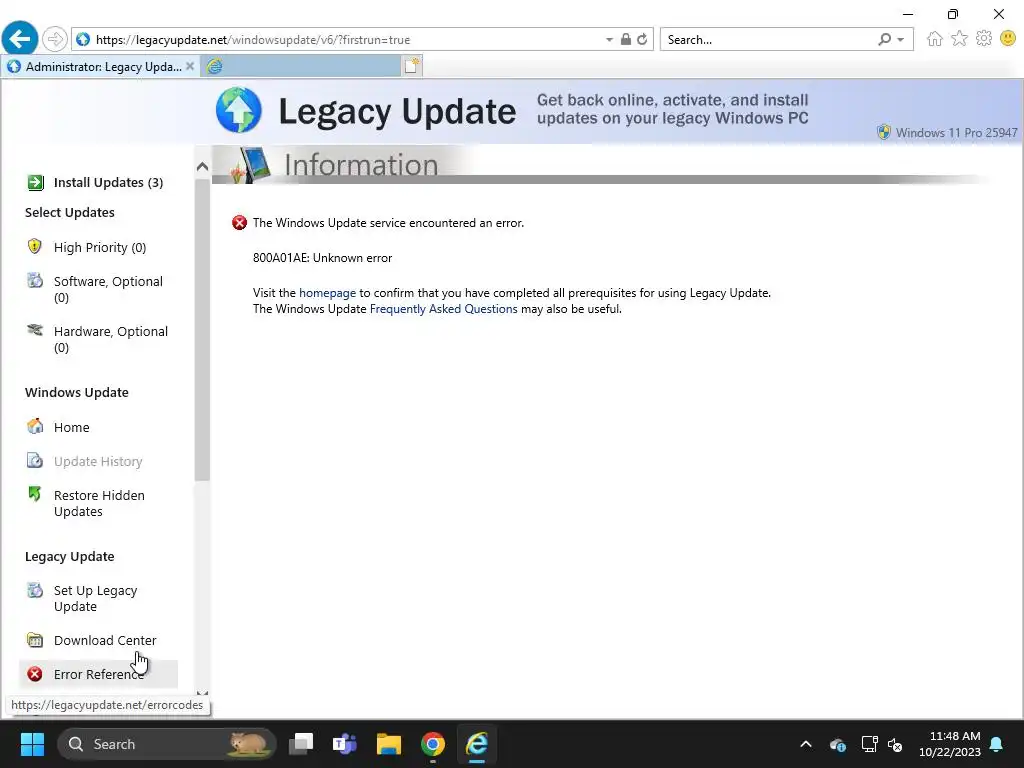The image size is (1024, 768).
Task: Open Download Center link
Action: (105, 641)
